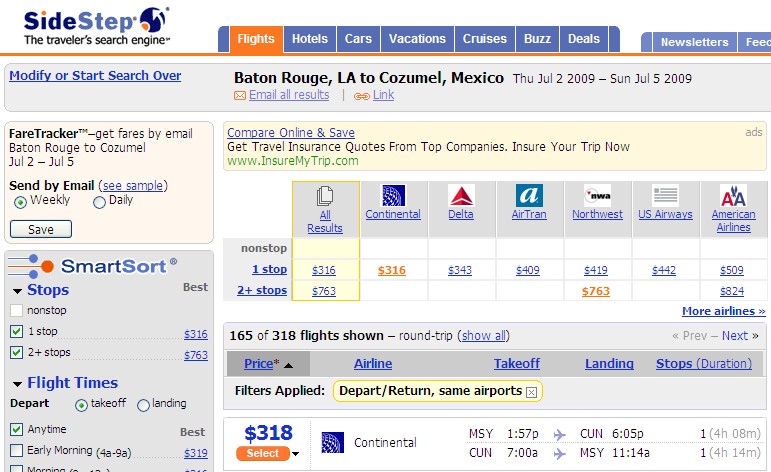Sort results by Landing

(609, 364)
